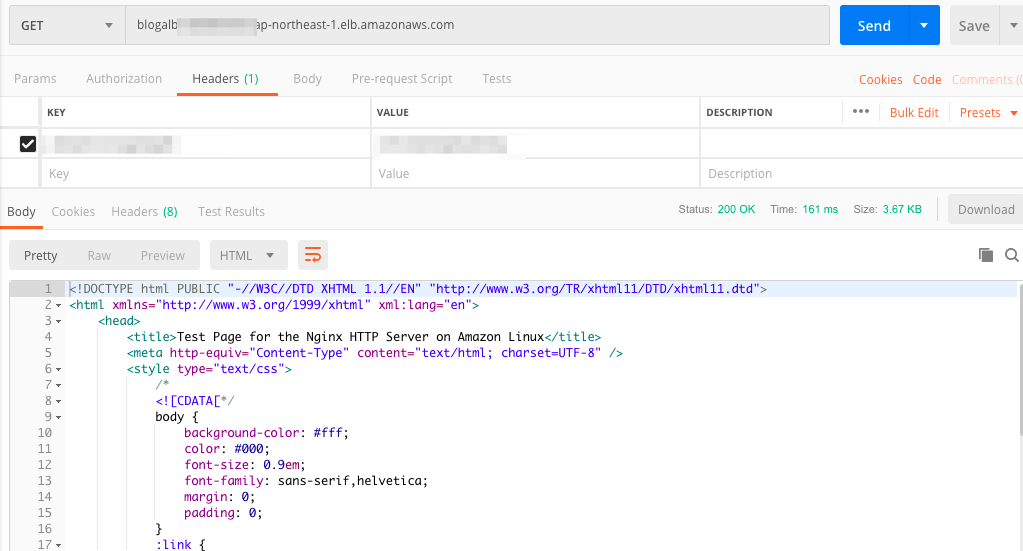
Task: Collapse code fold at line 3
Action: [58, 321]
